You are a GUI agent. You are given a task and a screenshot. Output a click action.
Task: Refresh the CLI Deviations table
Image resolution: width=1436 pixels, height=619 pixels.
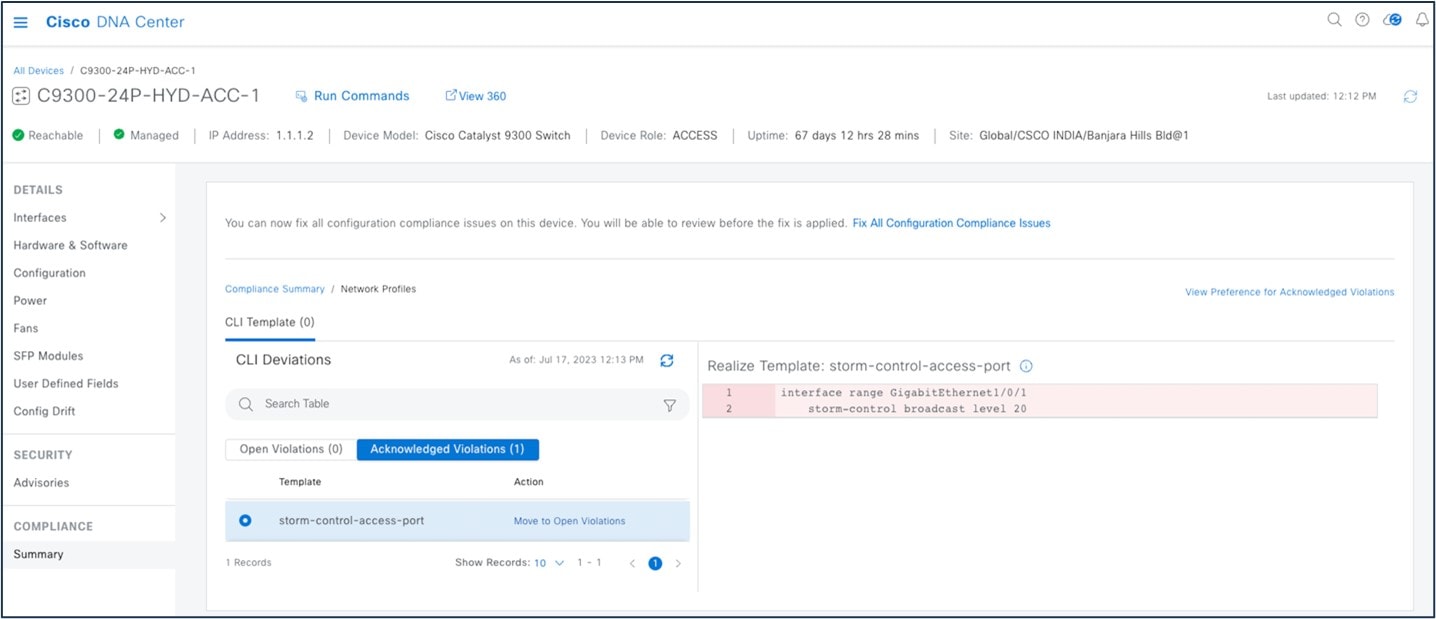pyautogui.click(x=667, y=360)
